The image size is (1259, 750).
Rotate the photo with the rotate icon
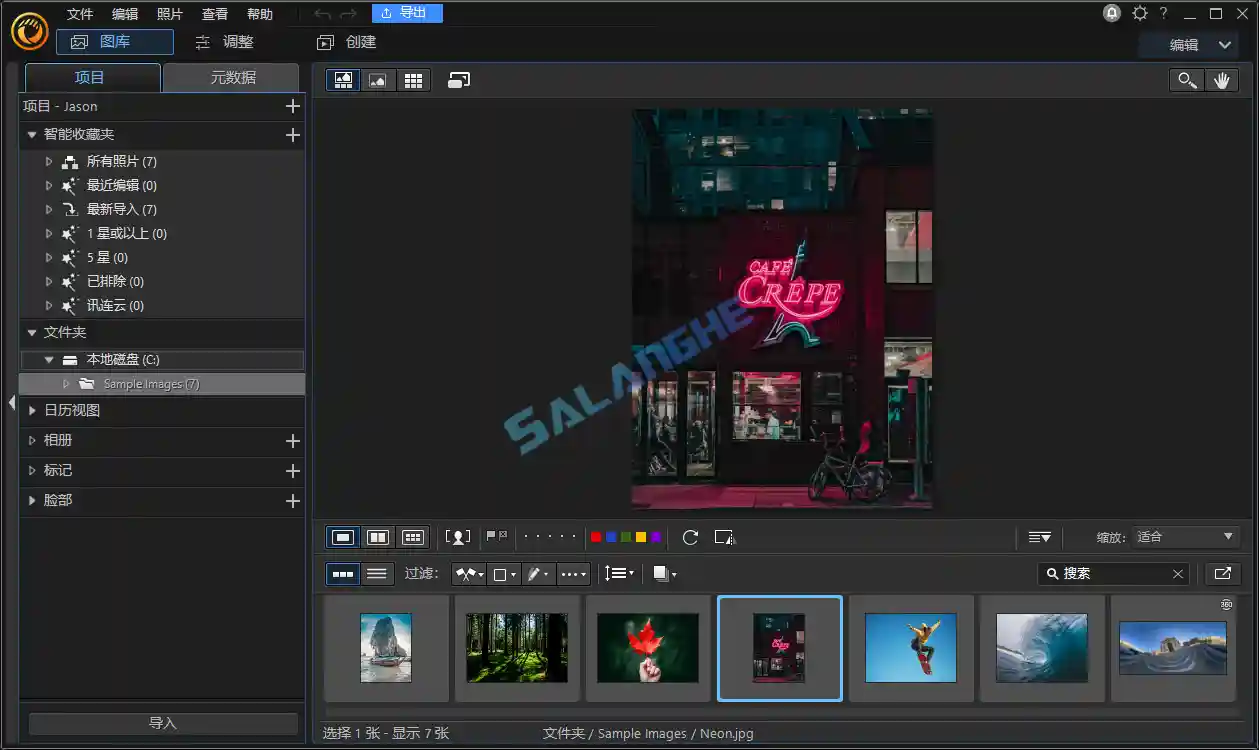point(690,537)
